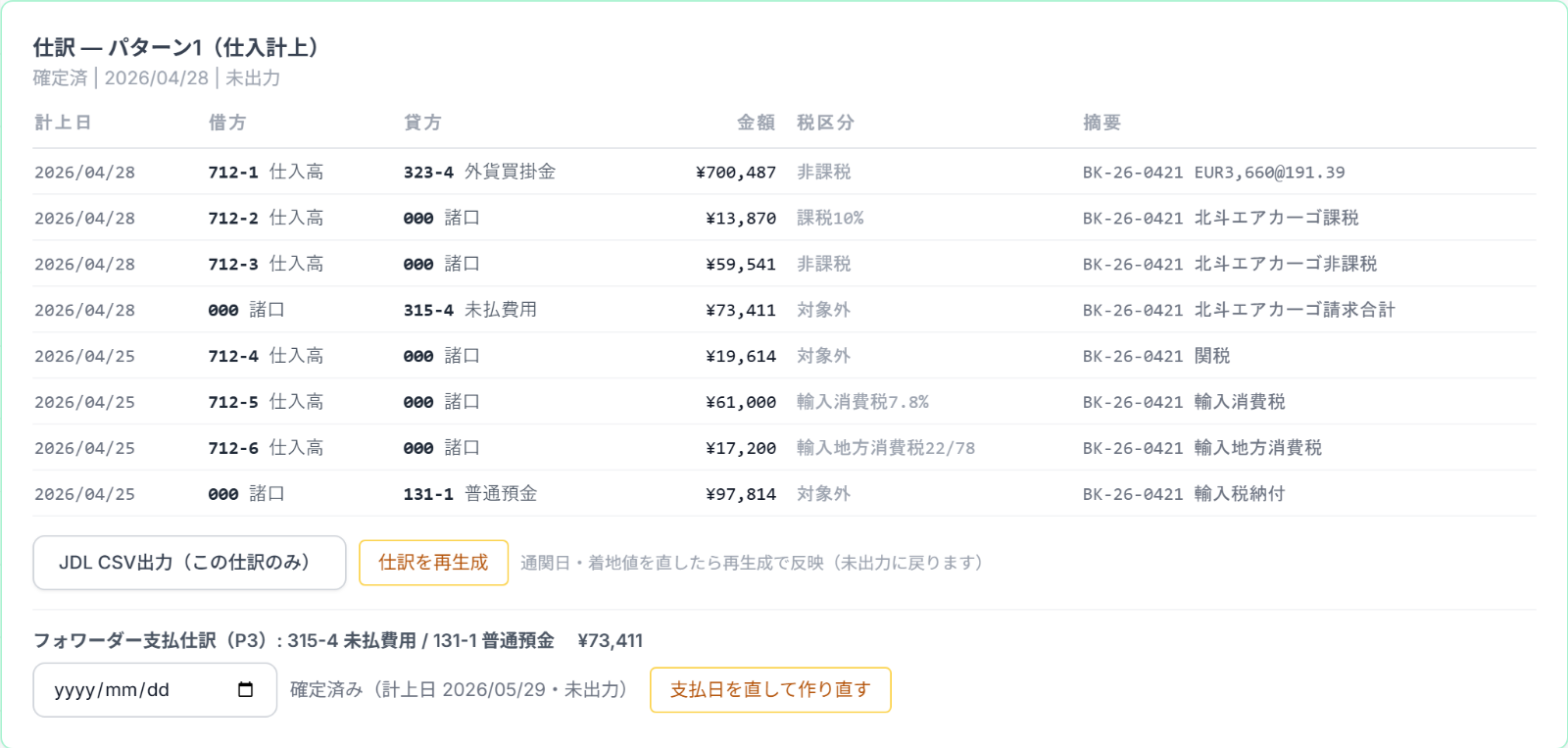The width and height of the screenshot is (1568, 748).
Task: Select amount cell ¥19,614
Action: pos(740,357)
